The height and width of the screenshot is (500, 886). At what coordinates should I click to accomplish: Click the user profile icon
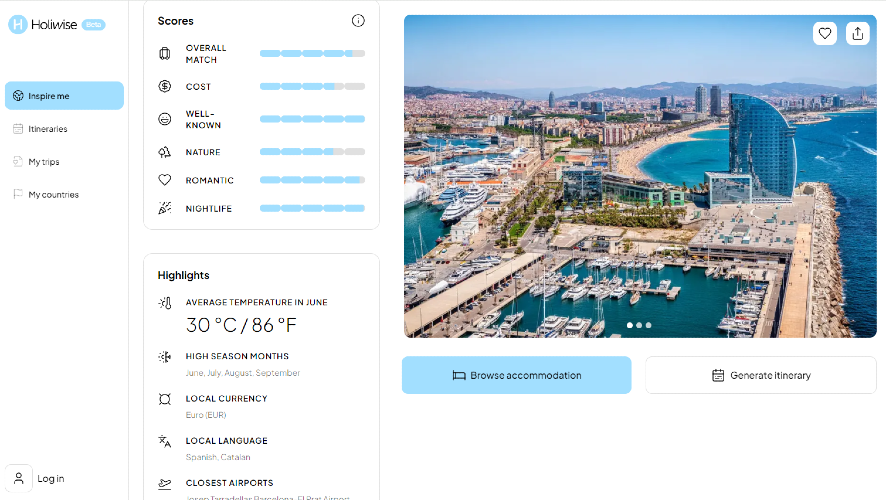pyautogui.click(x=19, y=479)
